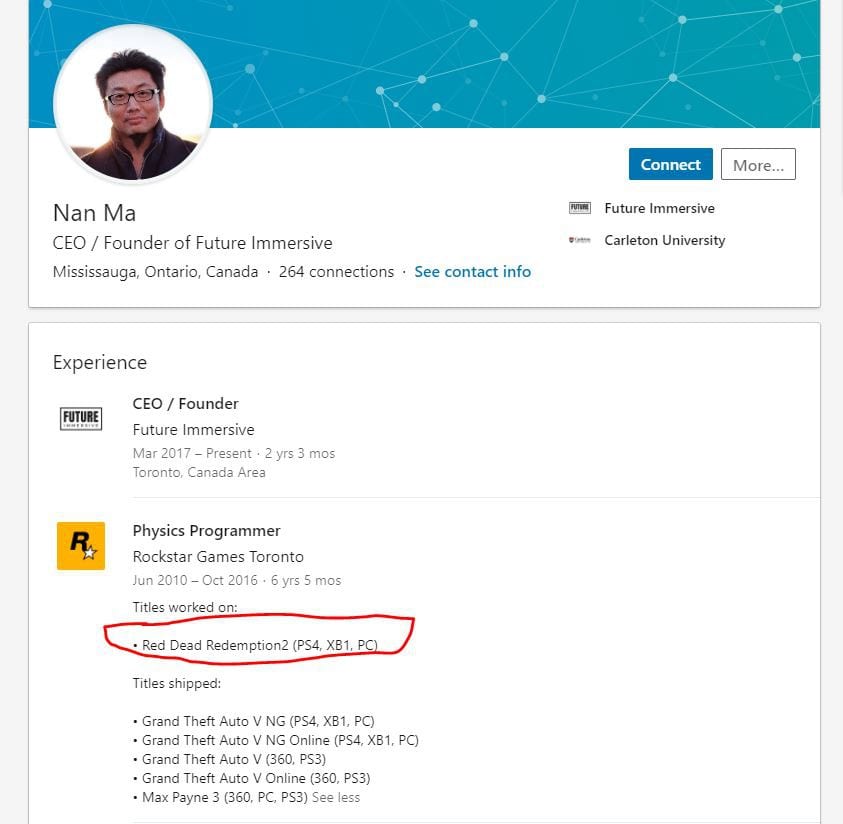843x824 pixels.
Task: View the 264 connections link
Action: pos(336,272)
